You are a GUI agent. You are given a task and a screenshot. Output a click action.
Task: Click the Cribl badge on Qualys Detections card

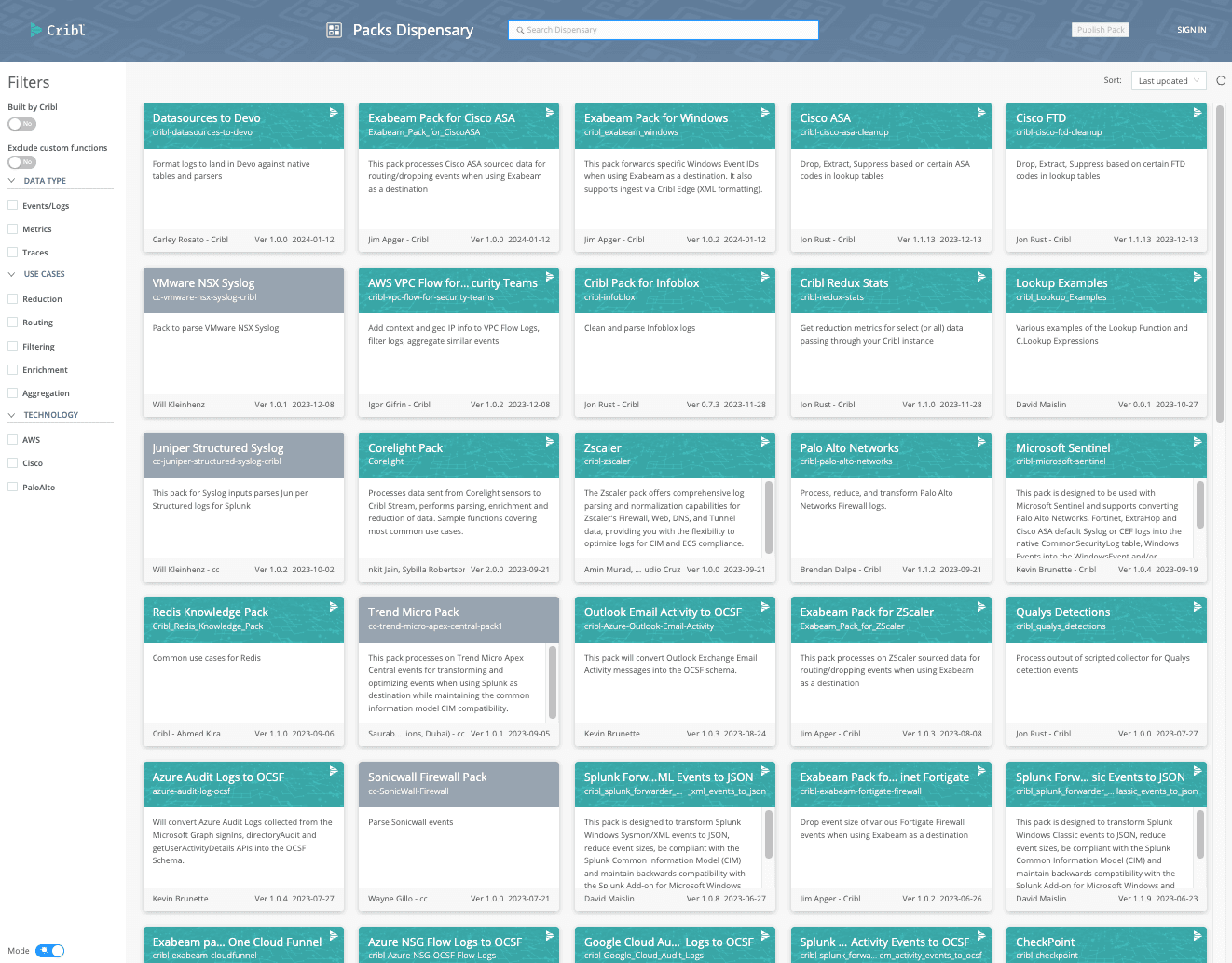(1198, 607)
